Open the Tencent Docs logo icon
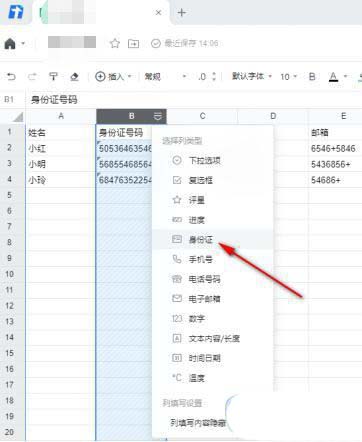 (x=16, y=12)
